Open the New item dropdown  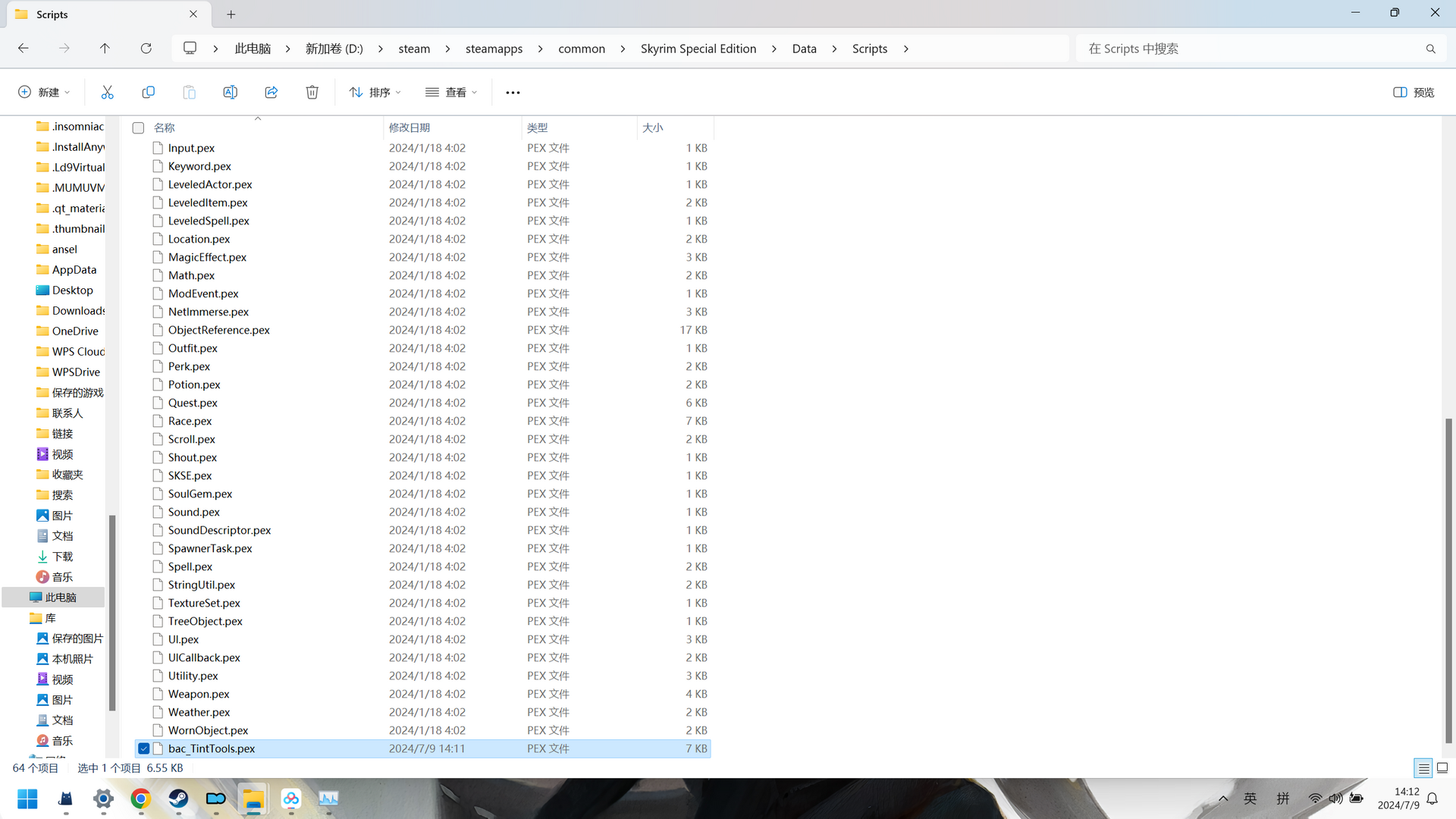pos(44,93)
